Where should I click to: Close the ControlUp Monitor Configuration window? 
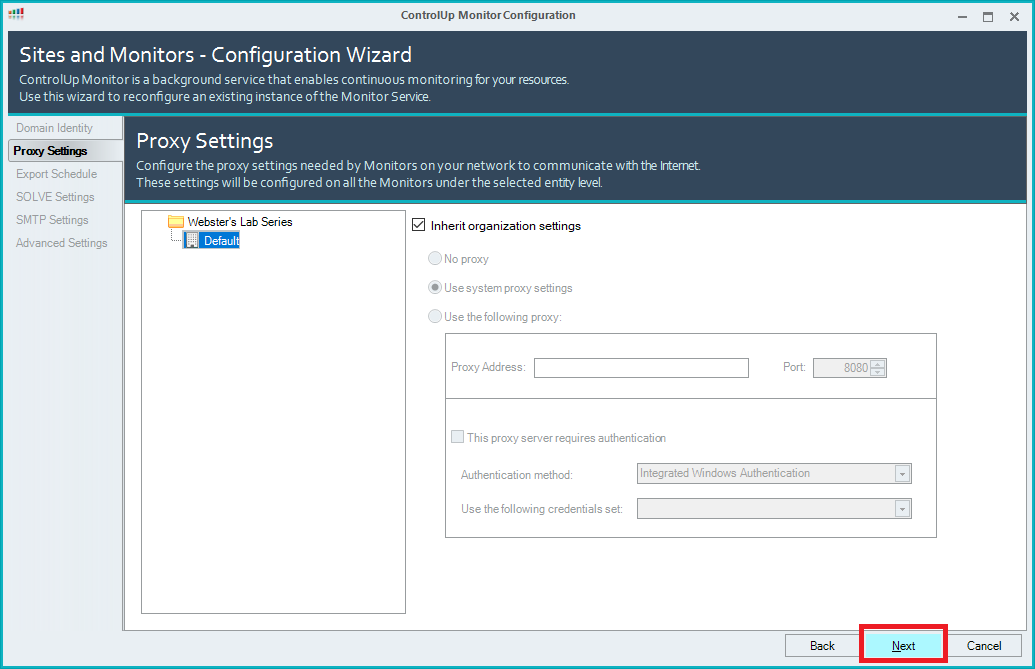[x=1013, y=16]
